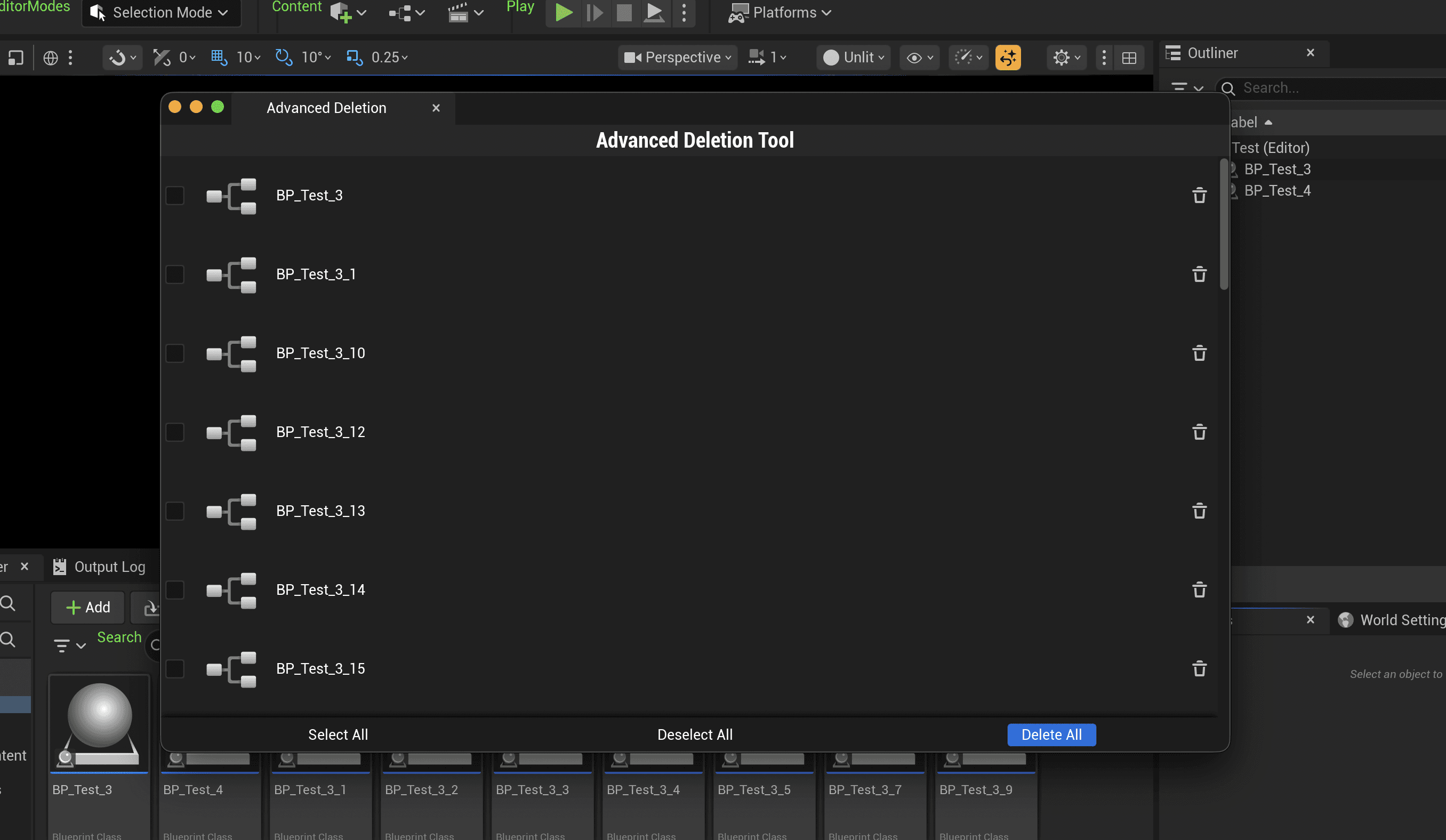
Task: Check the BP_Test_3 checkbox
Action: pyautogui.click(x=175, y=196)
